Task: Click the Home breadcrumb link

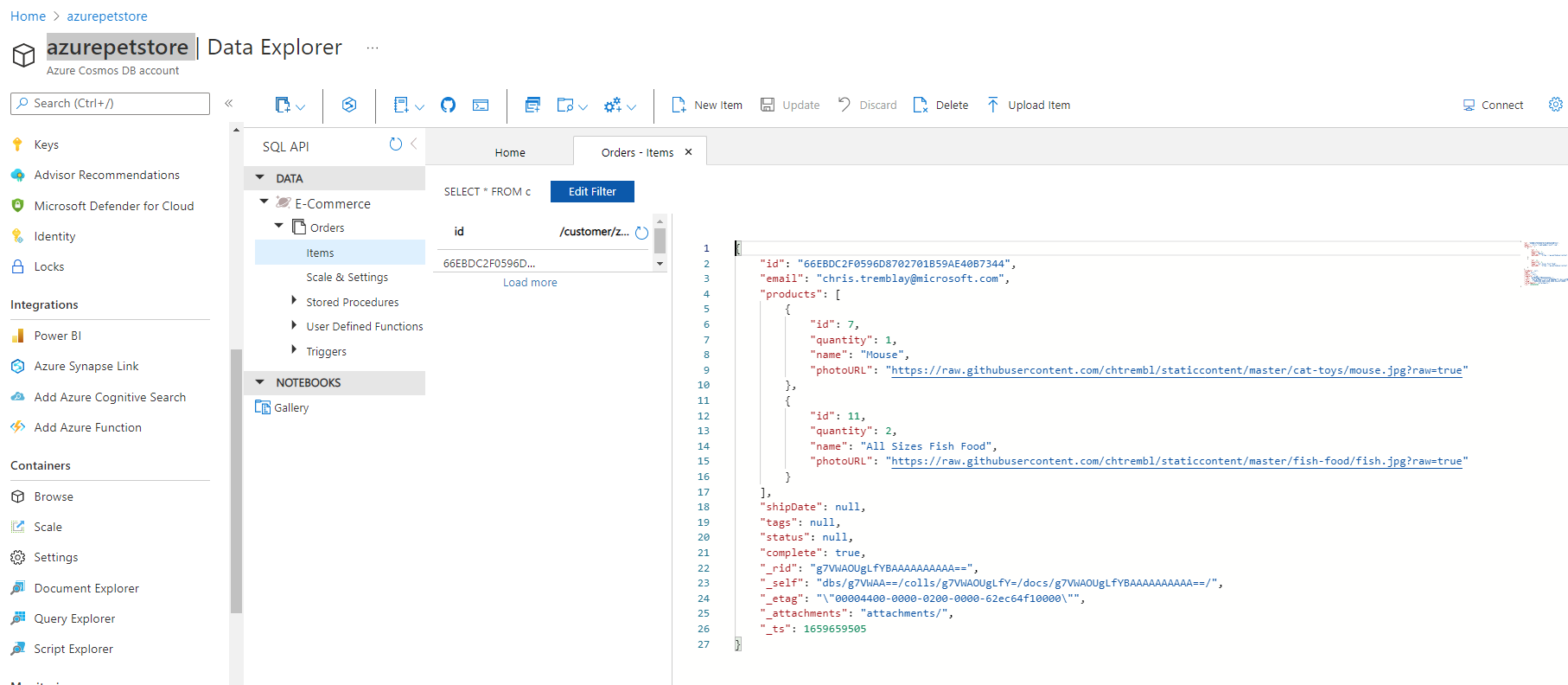Action: pos(28,16)
